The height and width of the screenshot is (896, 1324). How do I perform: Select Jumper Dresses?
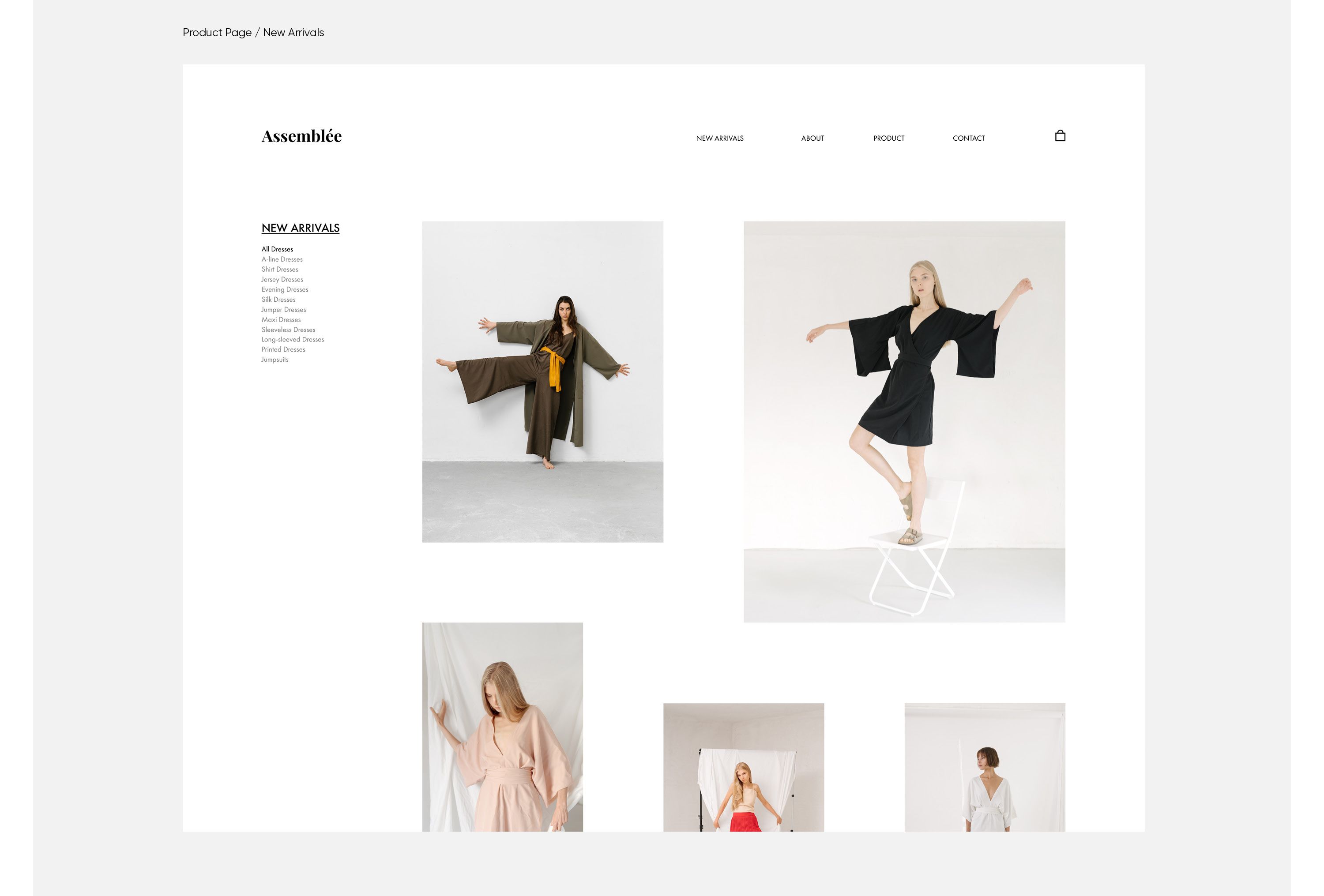tap(284, 309)
